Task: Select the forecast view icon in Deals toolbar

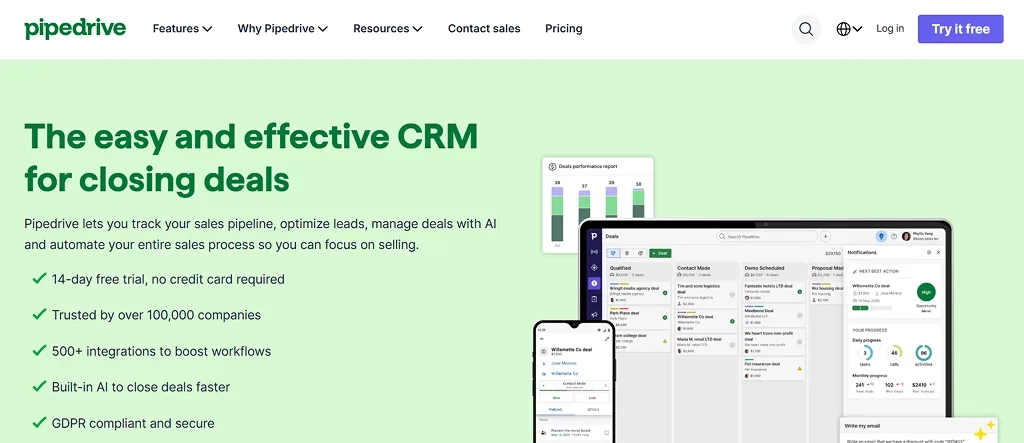Action: [641, 253]
